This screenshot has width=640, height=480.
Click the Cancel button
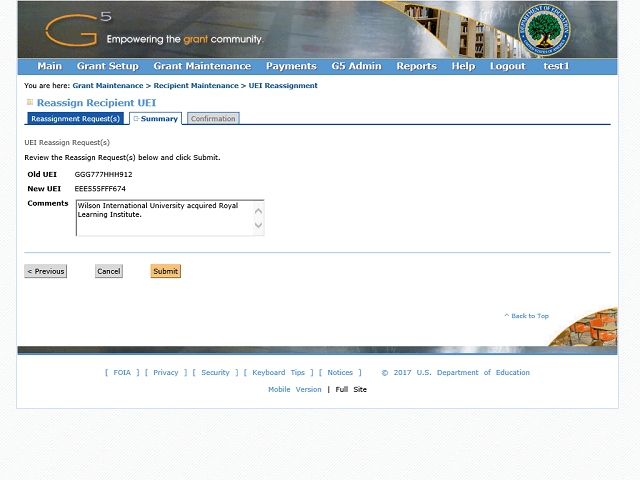pyautogui.click(x=109, y=271)
